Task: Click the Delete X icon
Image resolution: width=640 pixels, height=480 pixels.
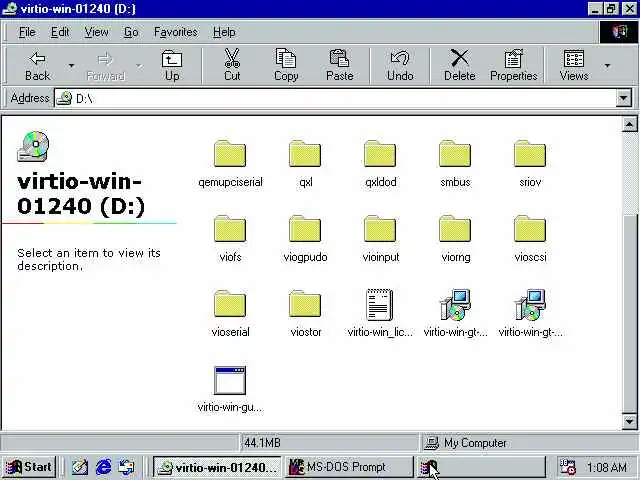Action: pyautogui.click(x=460, y=58)
